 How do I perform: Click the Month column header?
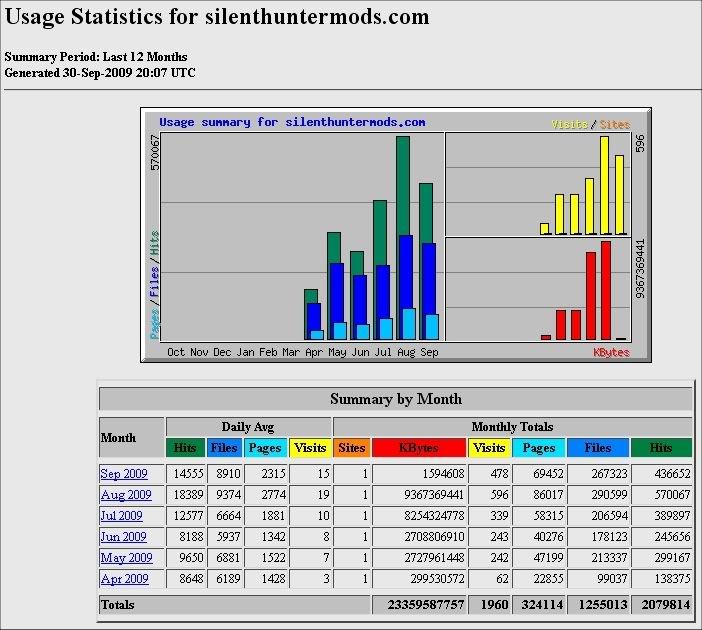pos(132,437)
